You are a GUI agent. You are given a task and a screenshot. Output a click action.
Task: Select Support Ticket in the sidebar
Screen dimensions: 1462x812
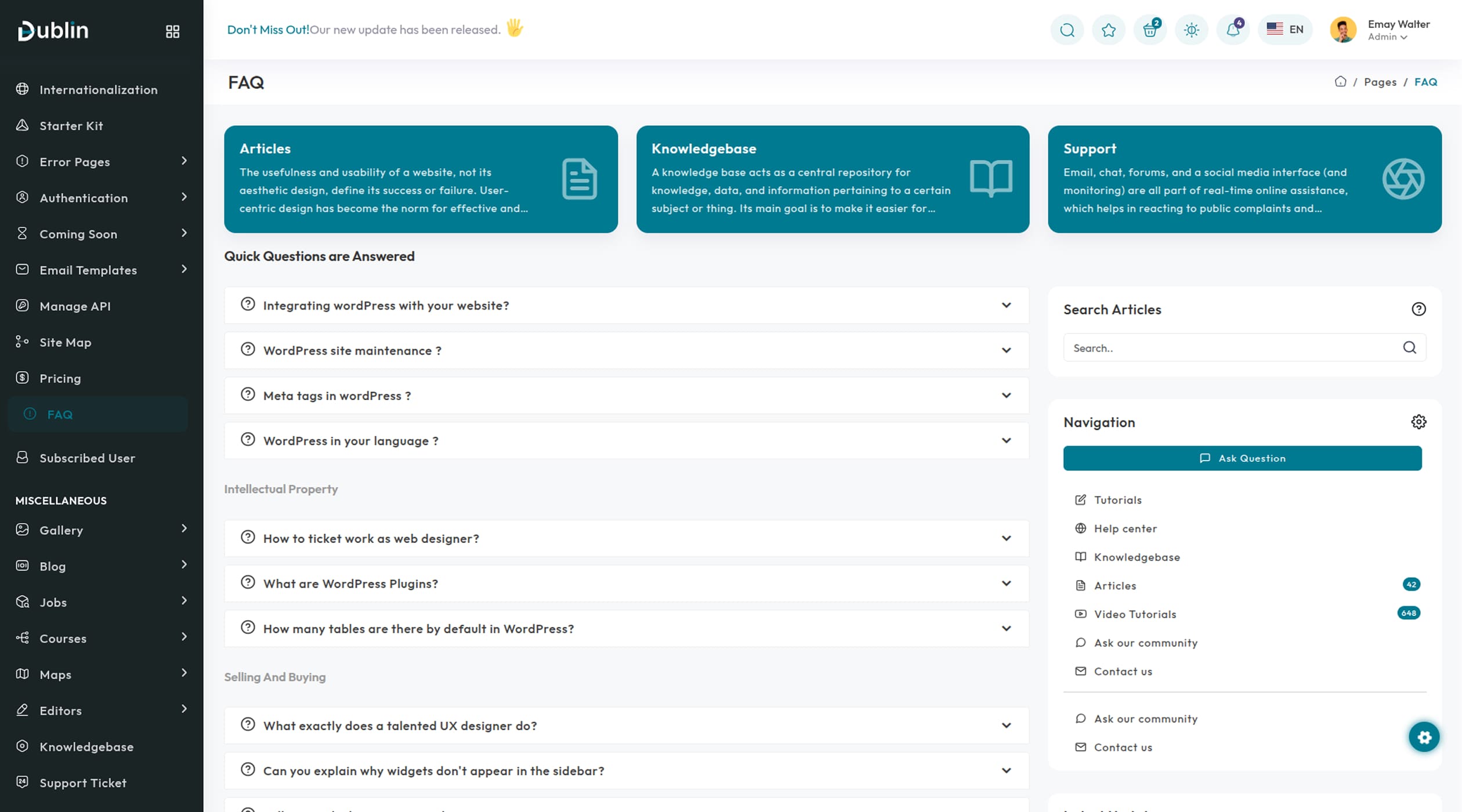pyautogui.click(x=83, y=782)
